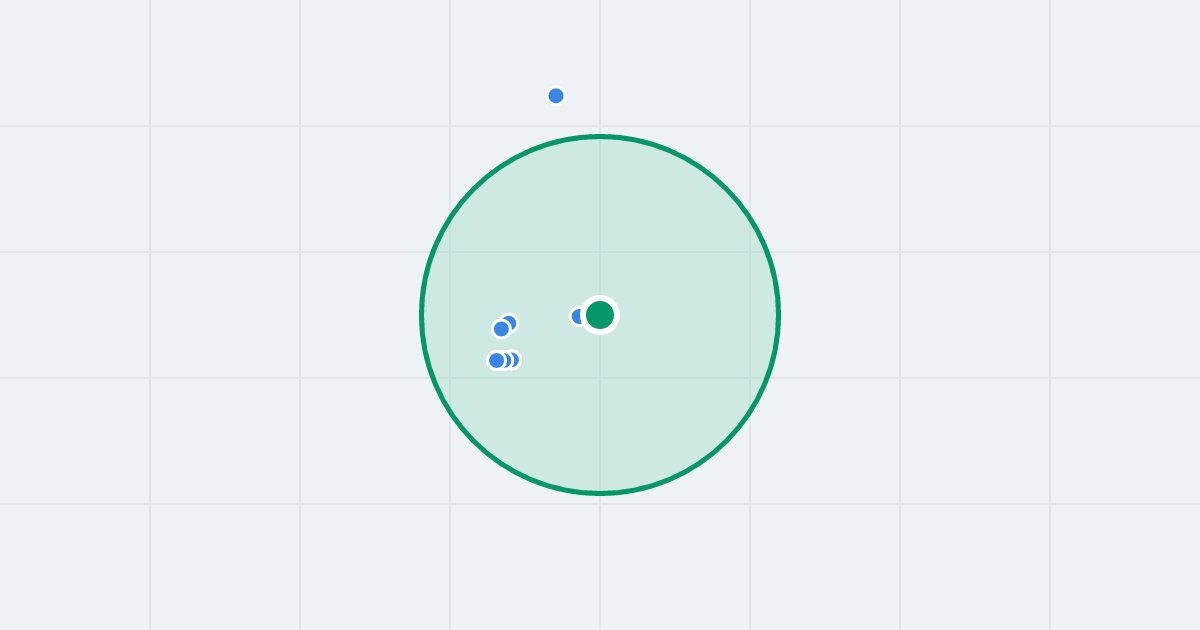Select the fully visible dot in the three-dot cluster
This screenshot has height=630, width=1200.
point(496,360)
